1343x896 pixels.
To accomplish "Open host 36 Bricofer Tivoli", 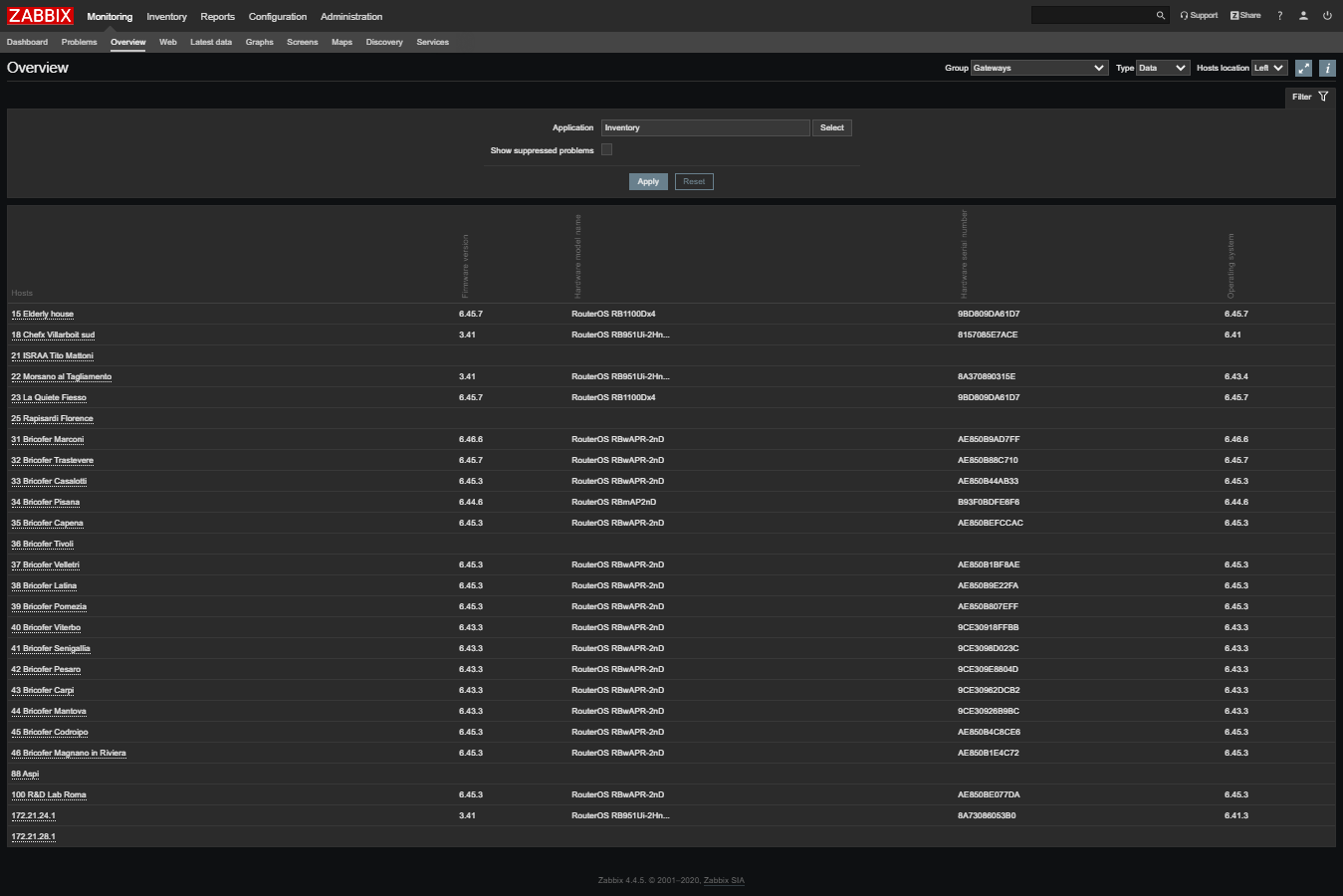I will tap(42, 544).
